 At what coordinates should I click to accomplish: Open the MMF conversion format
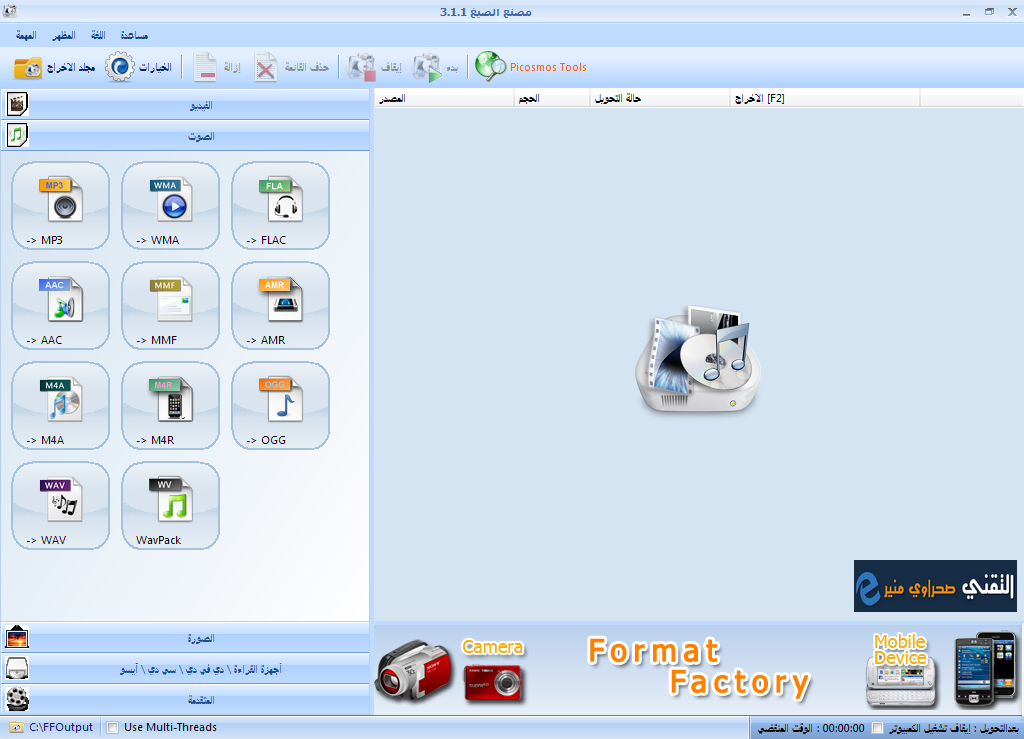tap(170, 306)
